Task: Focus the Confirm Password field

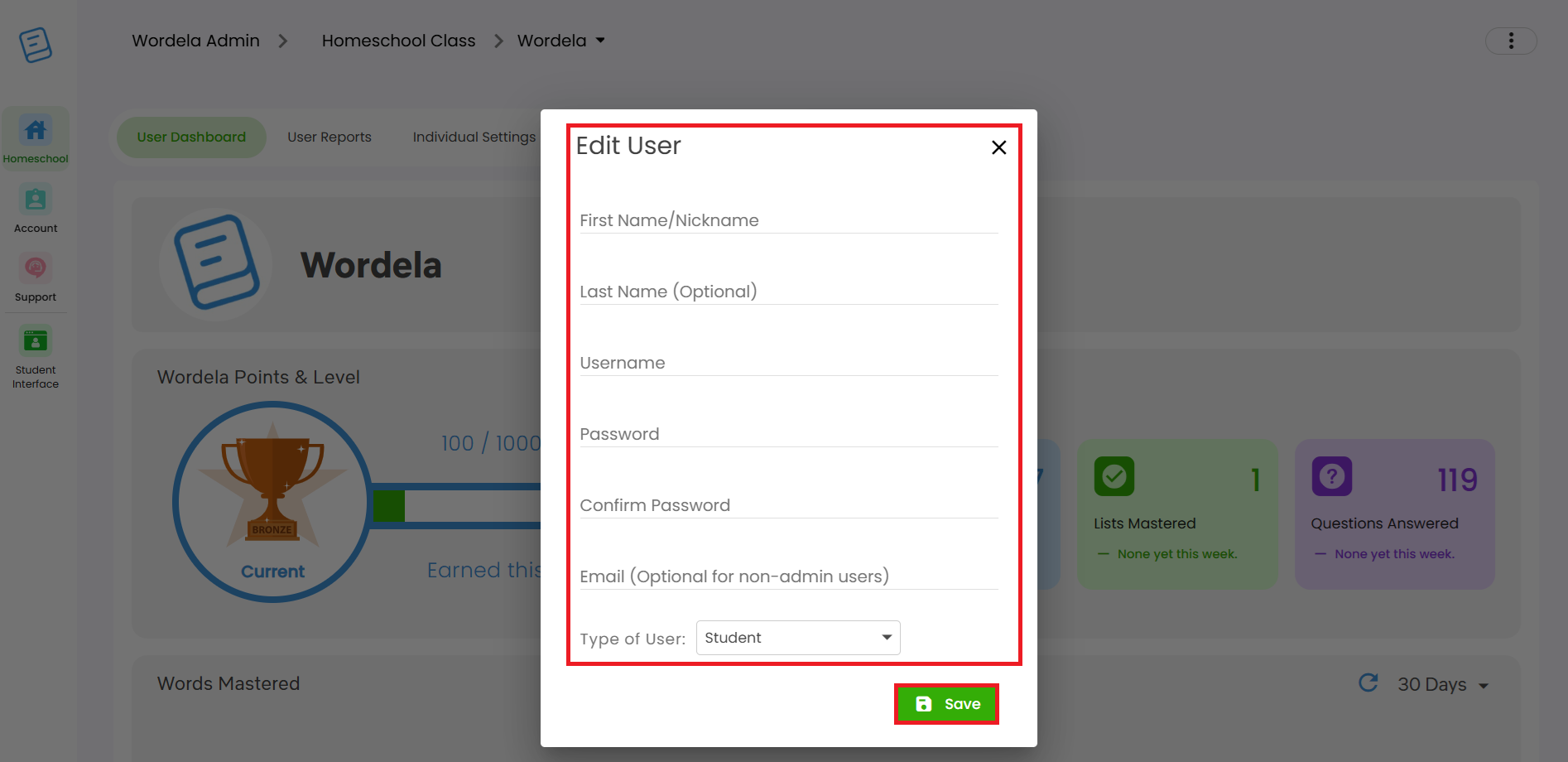Action: (789, 505)
